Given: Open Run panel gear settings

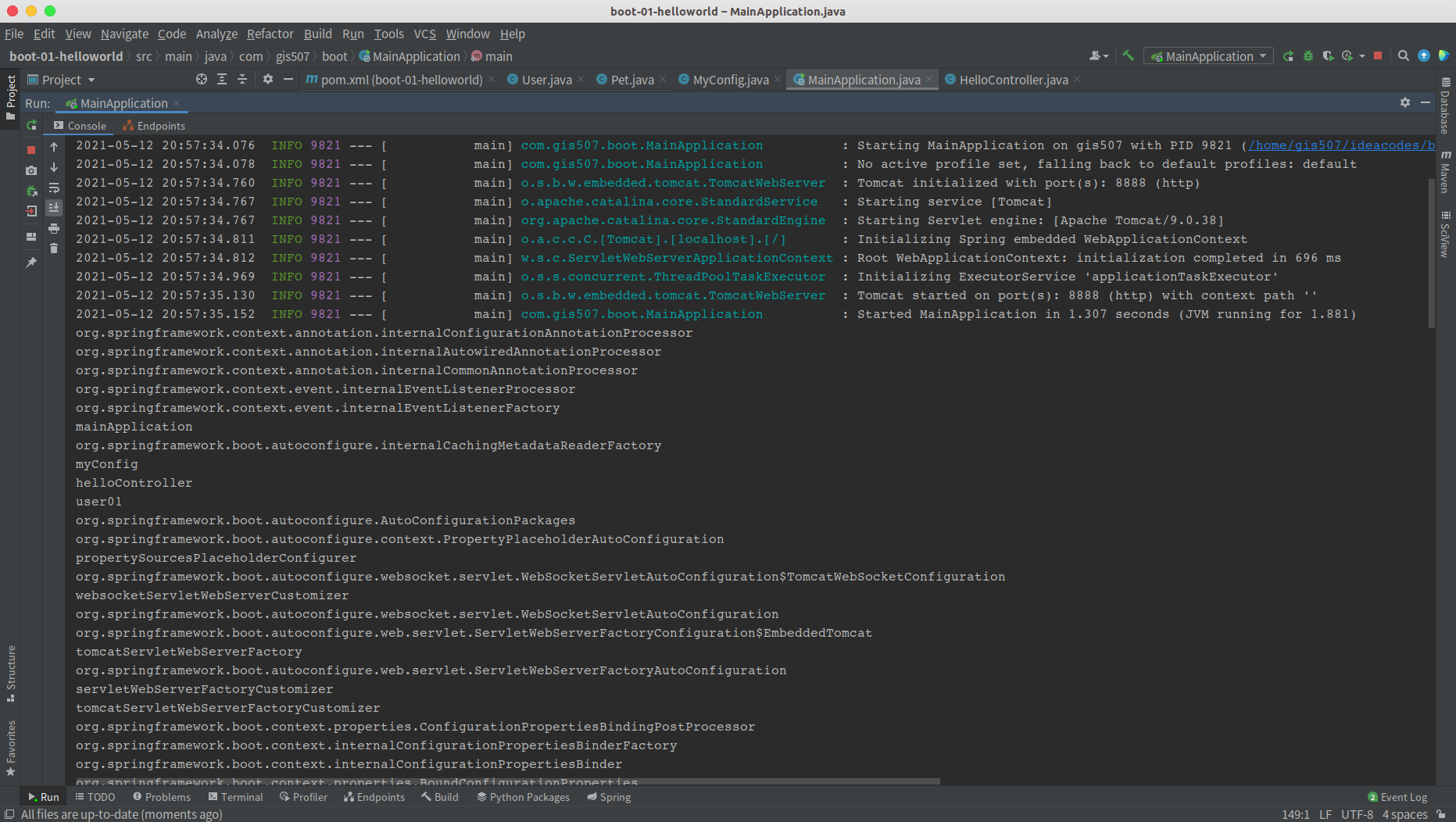Looking at the screenshot, I should pos(1405,102).
